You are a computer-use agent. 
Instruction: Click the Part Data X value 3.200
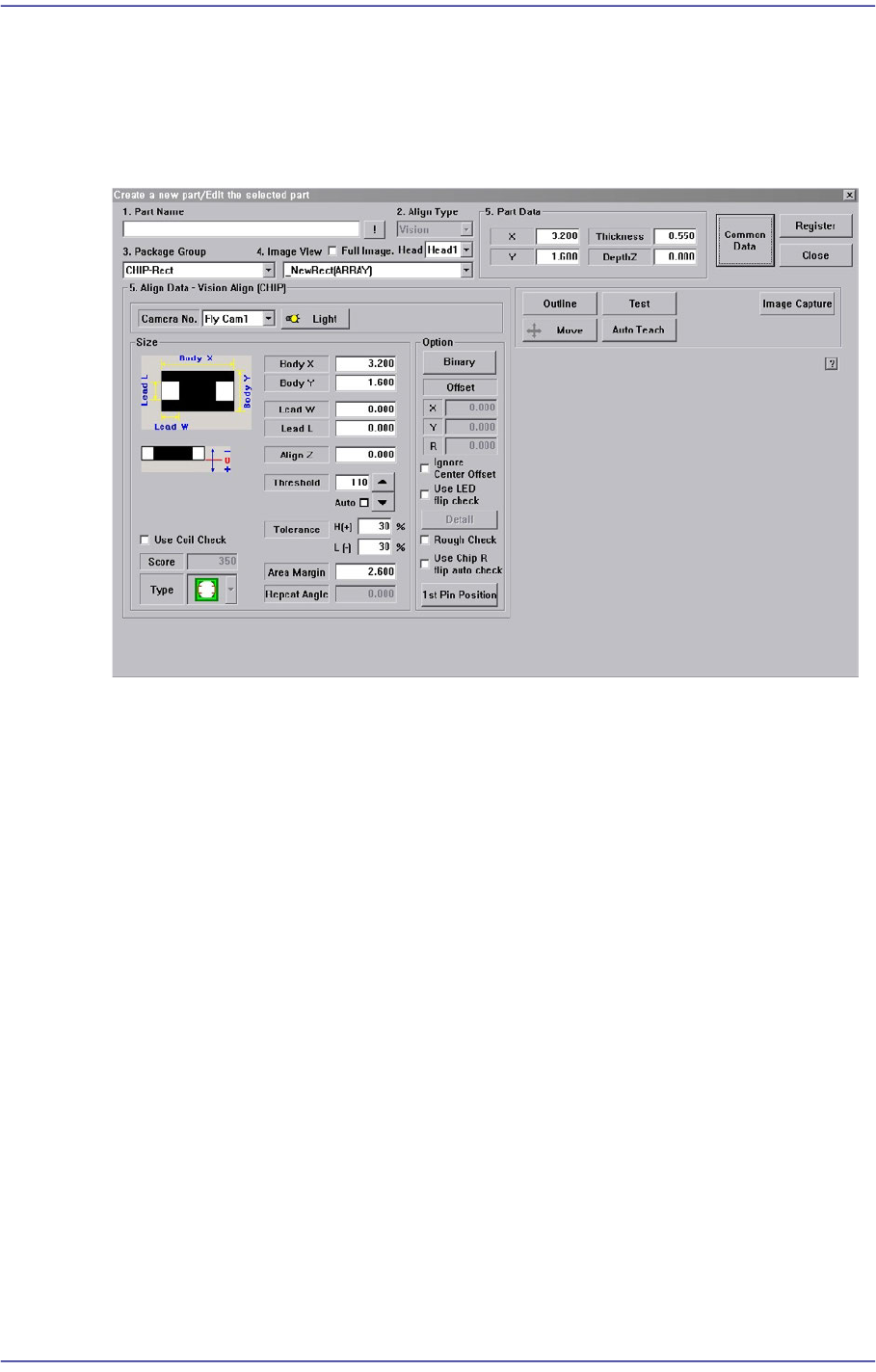558,236
